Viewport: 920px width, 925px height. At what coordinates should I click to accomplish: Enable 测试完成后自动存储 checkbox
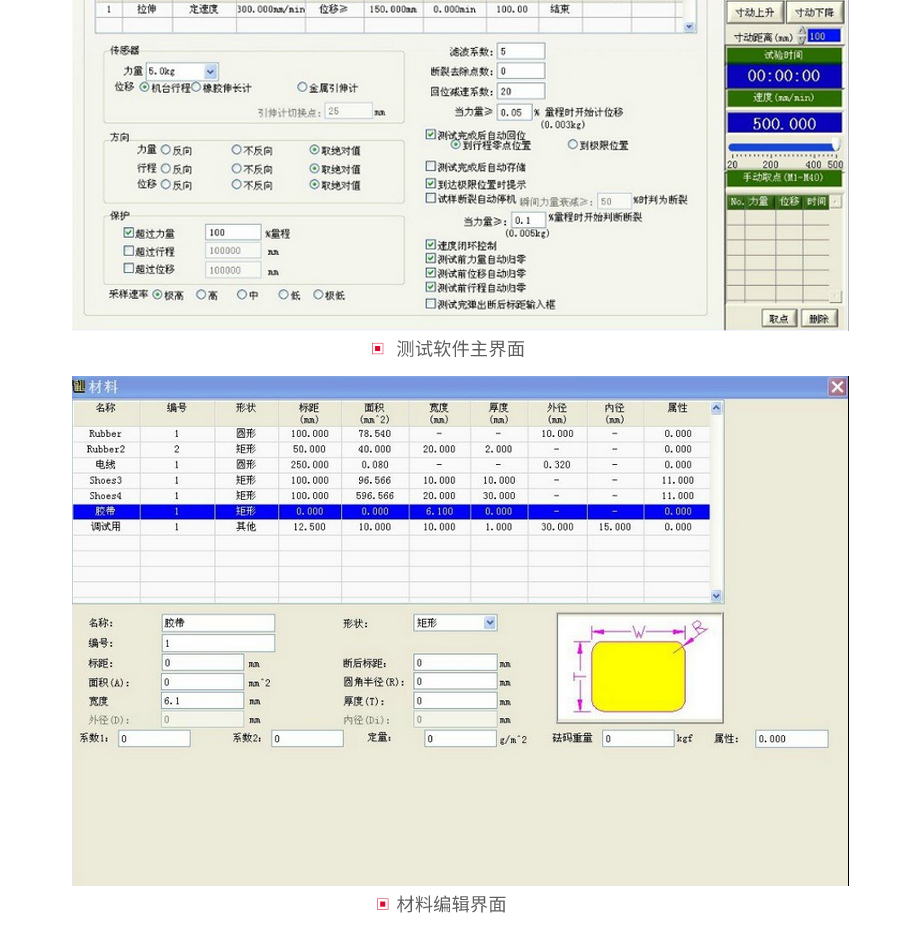(431, 167)
